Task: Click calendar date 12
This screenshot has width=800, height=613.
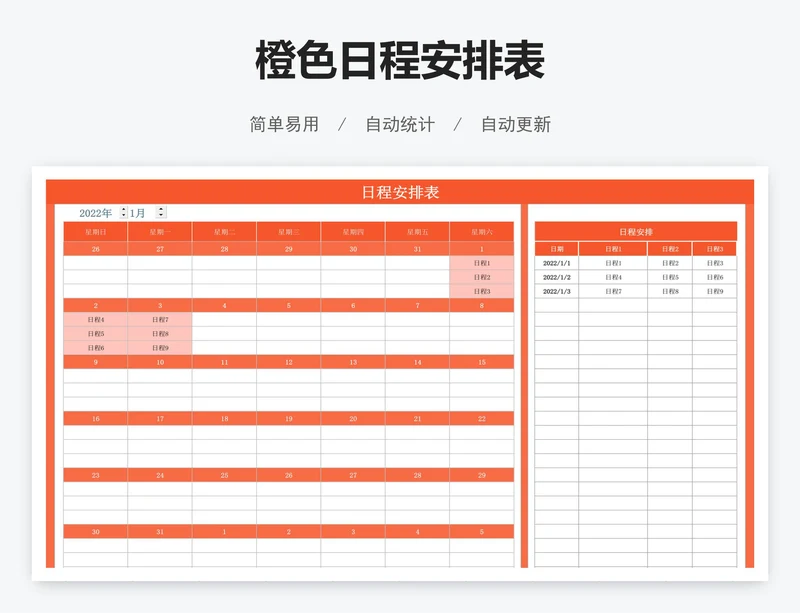Action: tap(289, 362)
